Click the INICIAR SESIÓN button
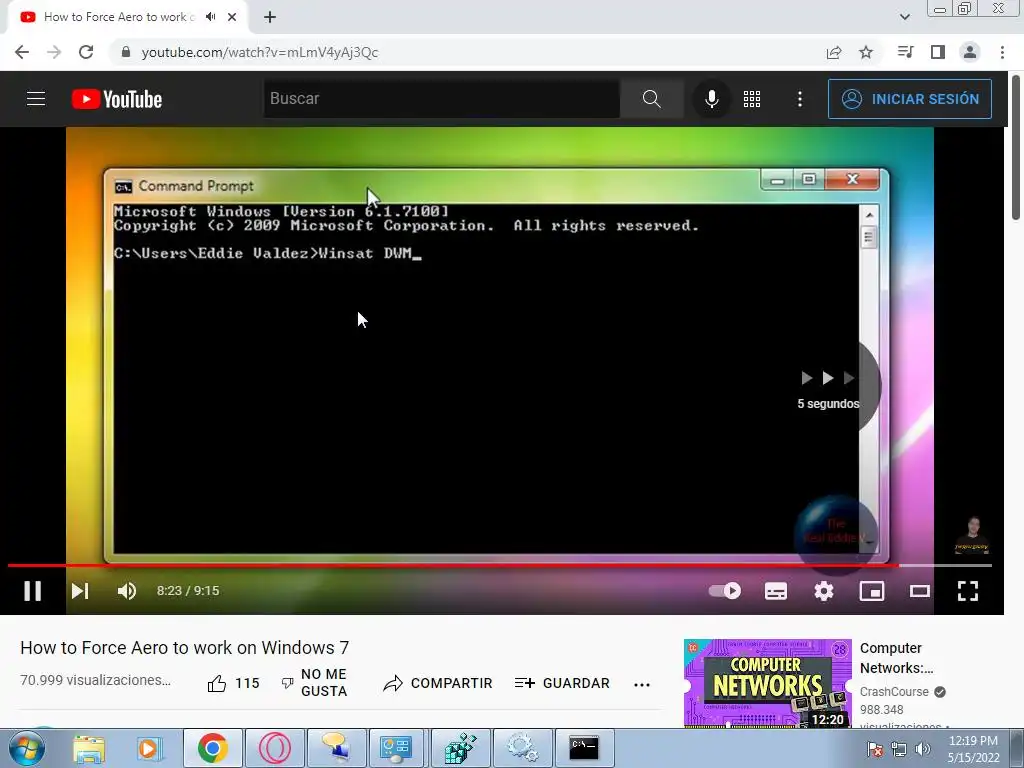Viewport: 1024px width, 768px height. click(910, 99)
